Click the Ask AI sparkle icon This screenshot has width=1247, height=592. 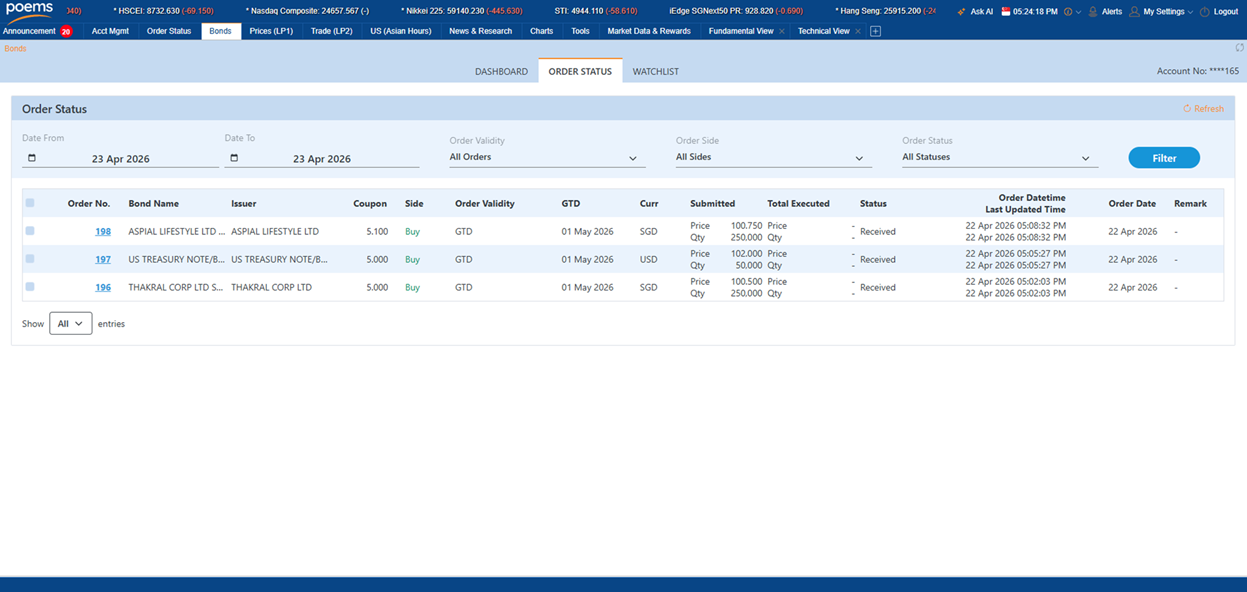(x=961, y=12)
